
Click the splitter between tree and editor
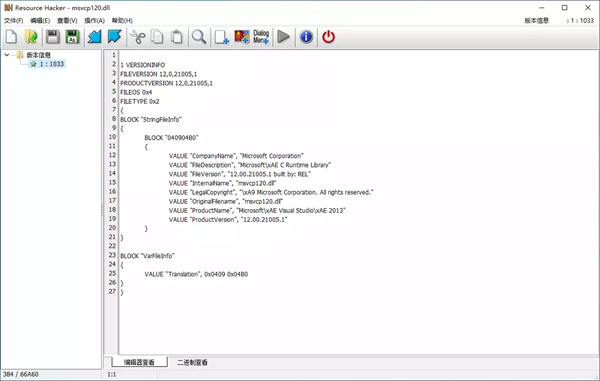tap(102, 209)
